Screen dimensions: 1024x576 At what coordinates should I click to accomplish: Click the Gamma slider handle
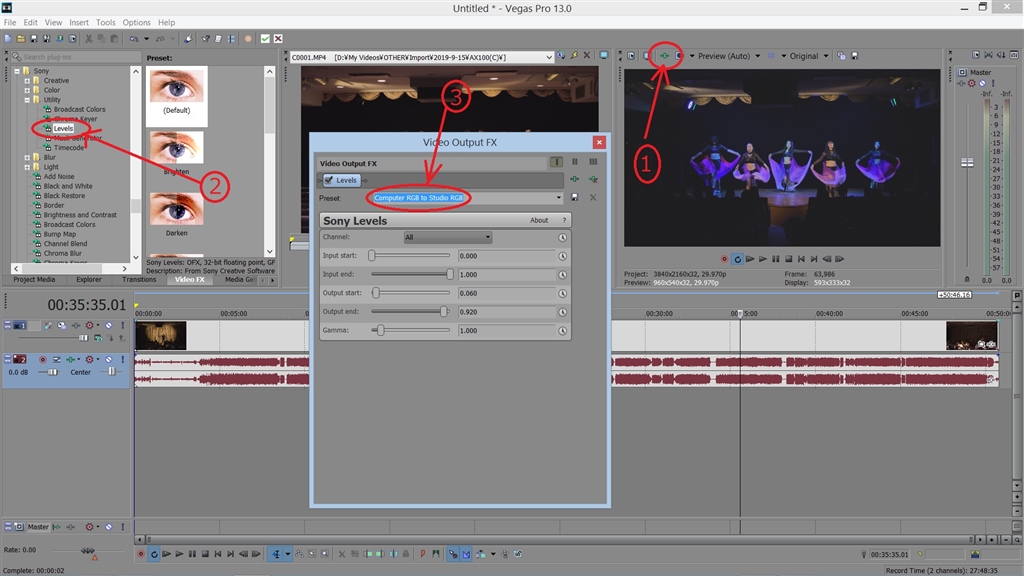(x=381, y=330)
